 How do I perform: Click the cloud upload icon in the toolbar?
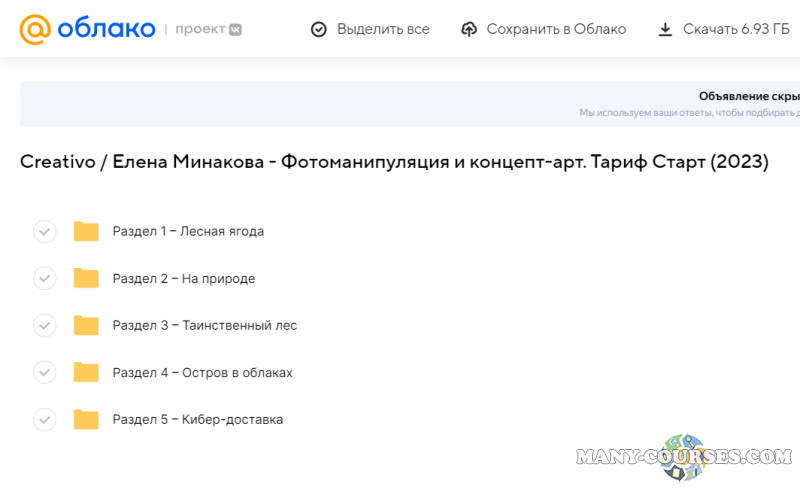(469, 29)
